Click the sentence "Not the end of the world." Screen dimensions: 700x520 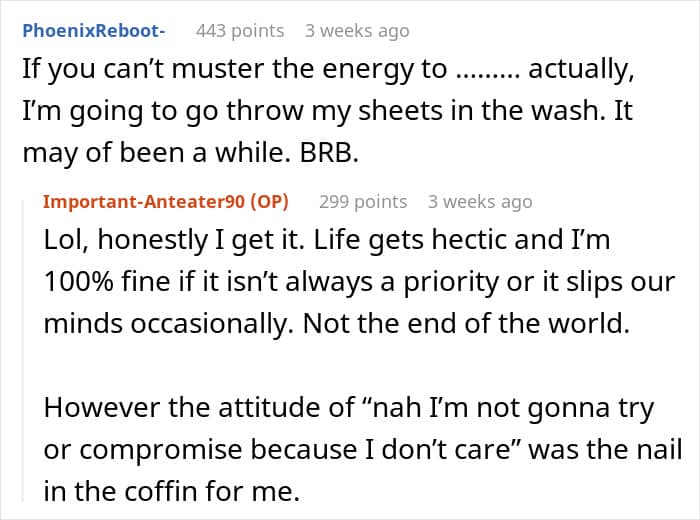[467, 324]
